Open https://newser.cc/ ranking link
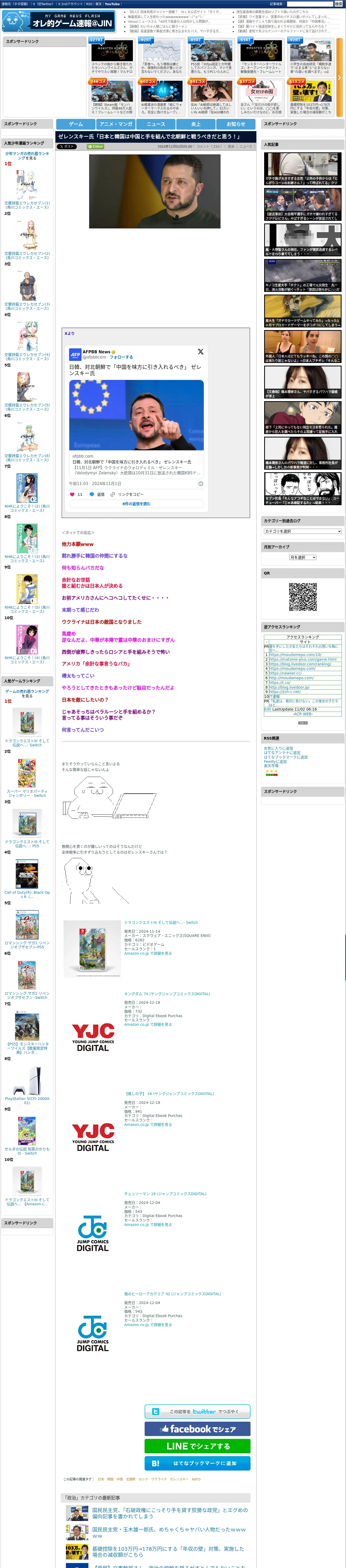The width and height of the screenshot is (346, 1568). click(x=285, y=673)
